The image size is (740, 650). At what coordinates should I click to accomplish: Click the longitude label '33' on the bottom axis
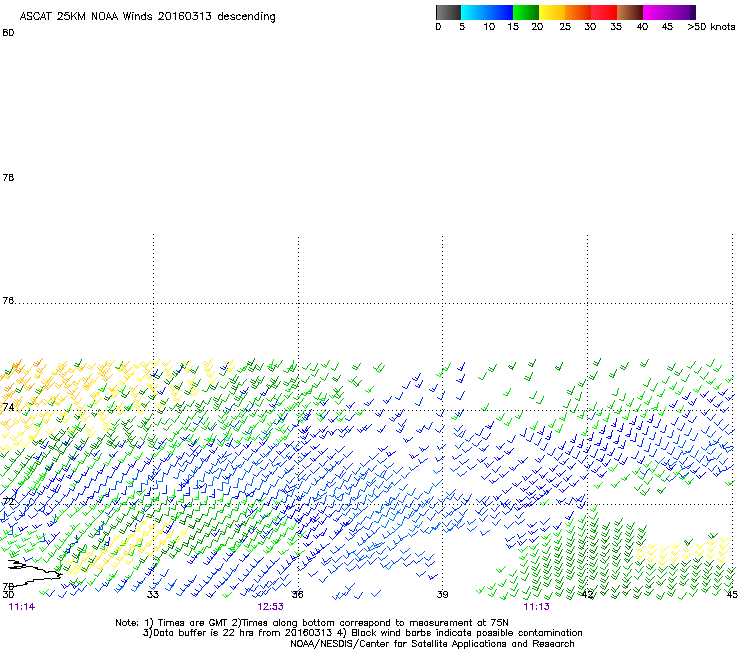click(152, 594)
